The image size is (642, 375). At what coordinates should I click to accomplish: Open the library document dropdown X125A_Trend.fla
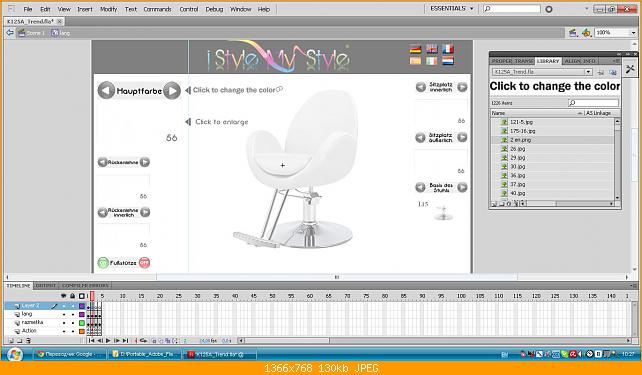pos(542,72)
